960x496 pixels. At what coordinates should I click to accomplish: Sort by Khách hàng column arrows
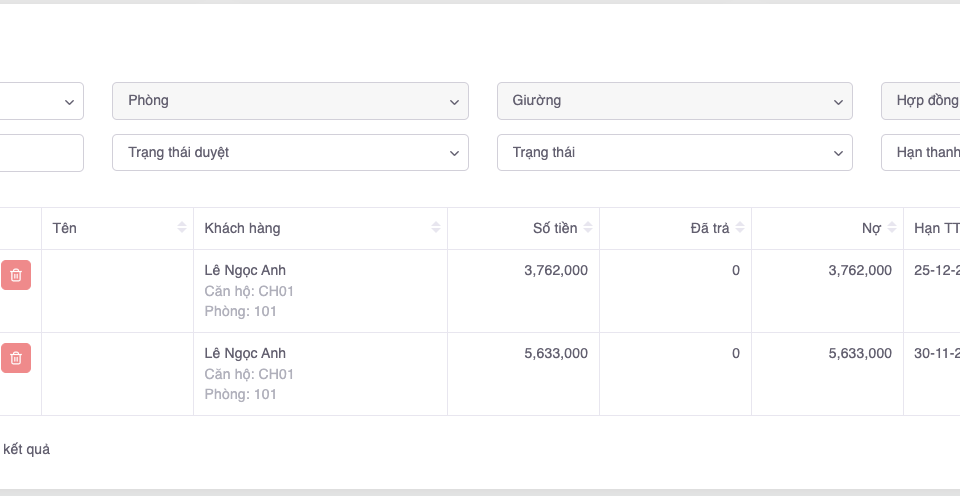(435, 228)
